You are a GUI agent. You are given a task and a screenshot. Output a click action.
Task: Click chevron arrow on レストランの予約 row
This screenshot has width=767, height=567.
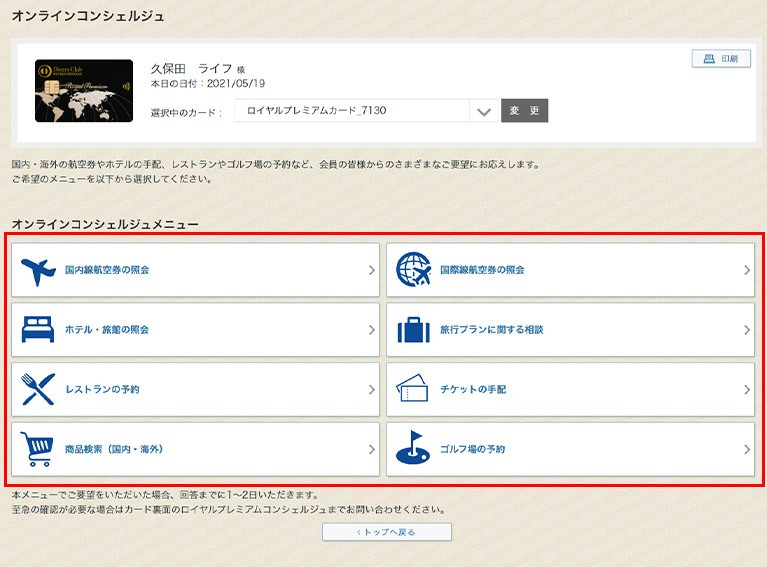click(x=372, y=389)
